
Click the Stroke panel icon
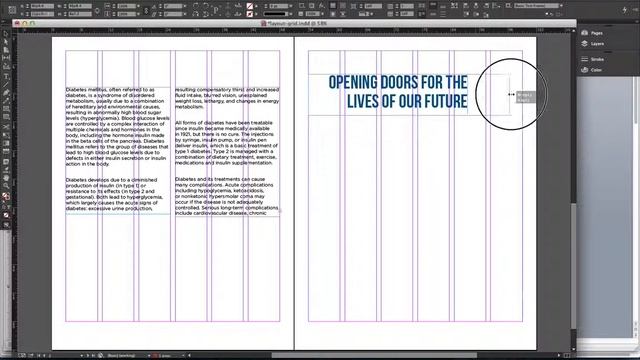click(584, 59)
